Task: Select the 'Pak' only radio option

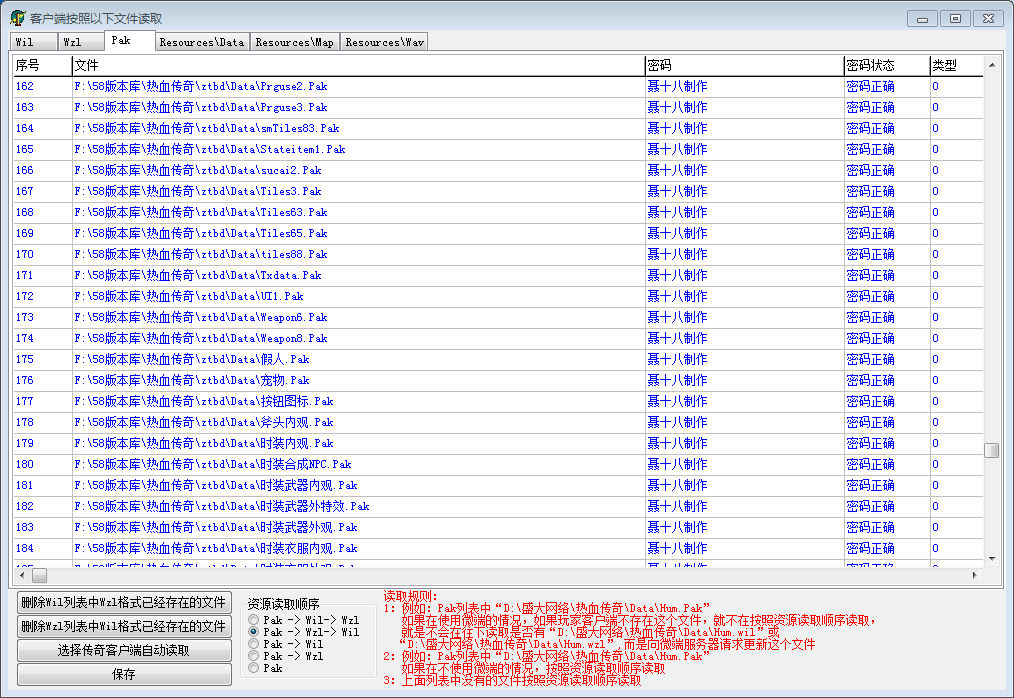Action: (254, 668)
